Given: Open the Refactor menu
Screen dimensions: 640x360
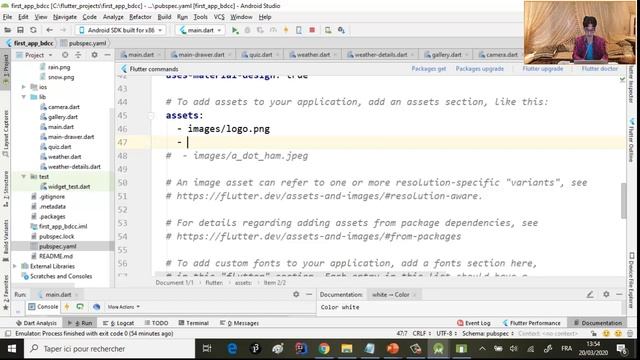Looking at the screenshot, I should [x=140, y=17].
